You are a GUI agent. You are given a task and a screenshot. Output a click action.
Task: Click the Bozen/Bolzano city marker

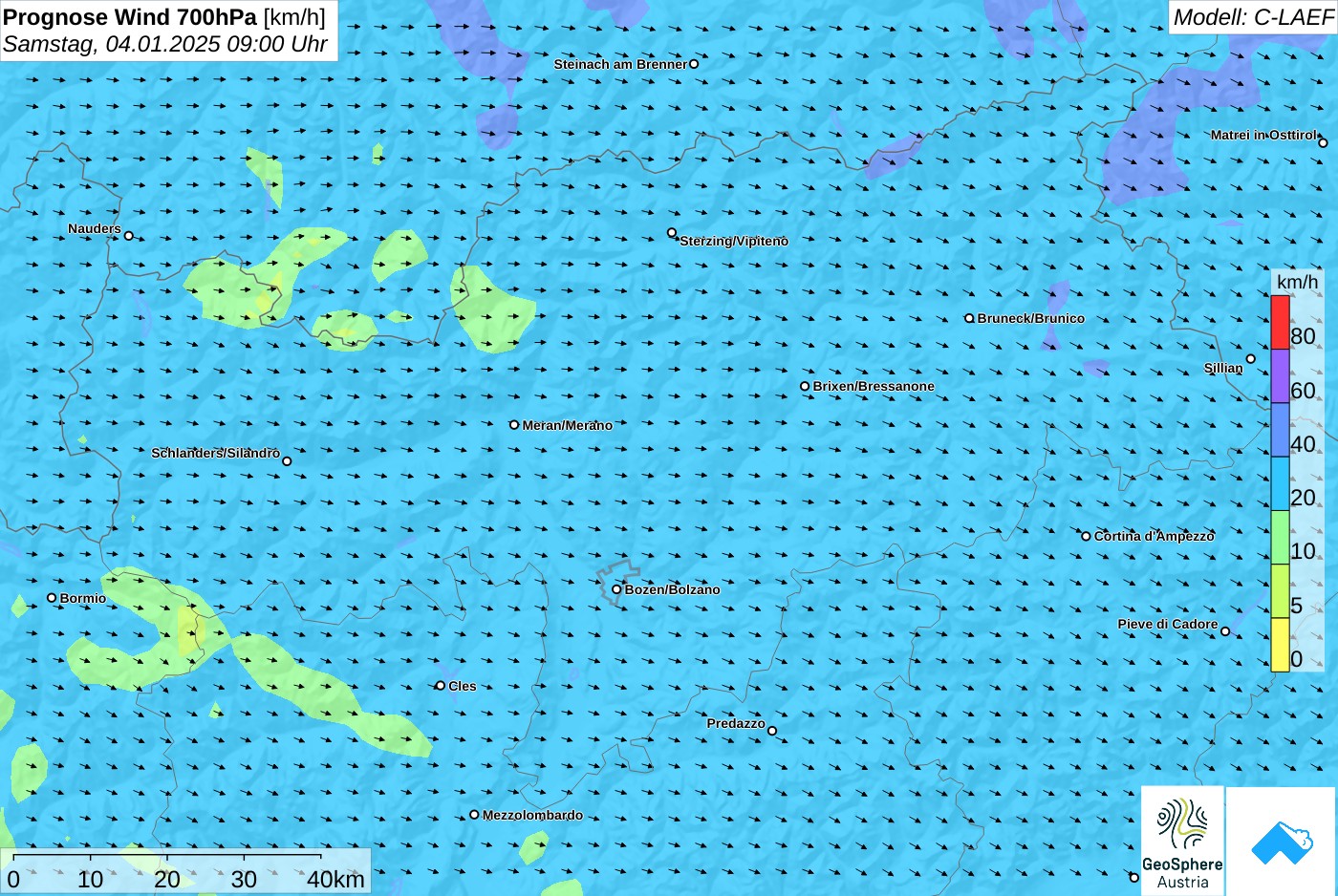(x=616, y=589)
